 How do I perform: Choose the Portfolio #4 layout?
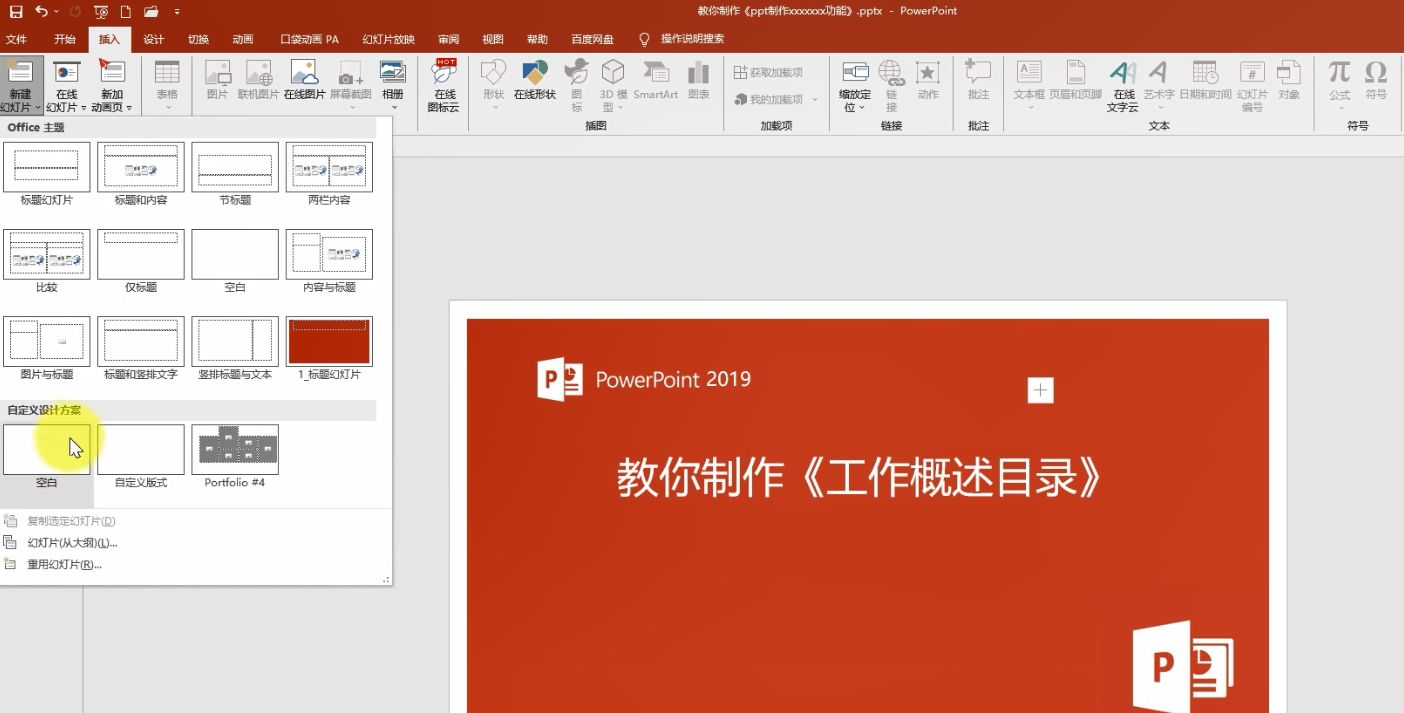pyautogui.click(x=235, y=456)
